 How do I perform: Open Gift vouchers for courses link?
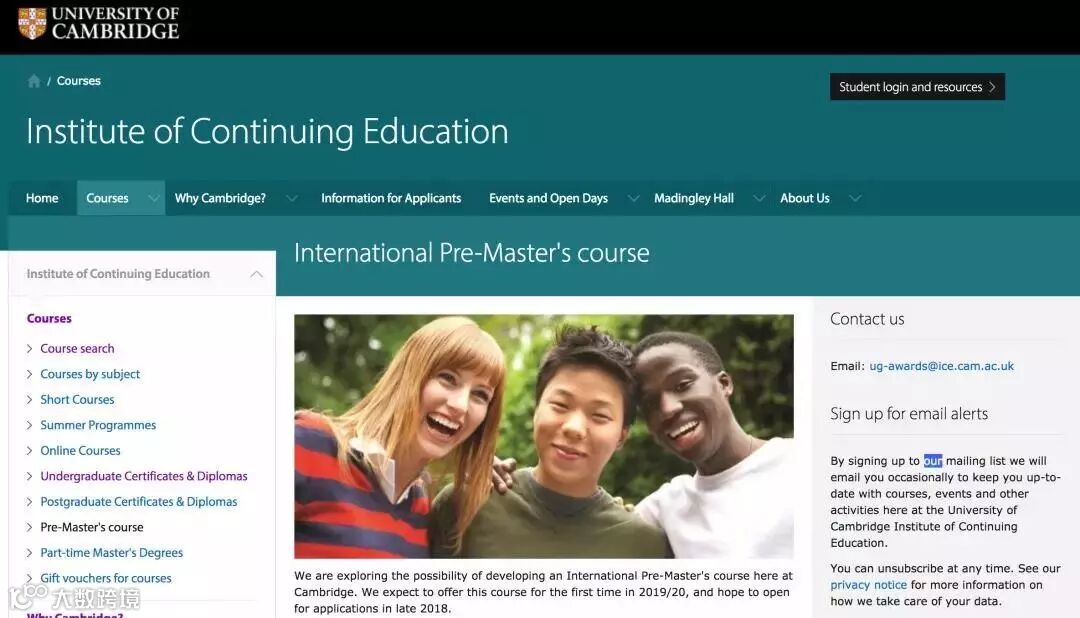click(x=105, y=578)
